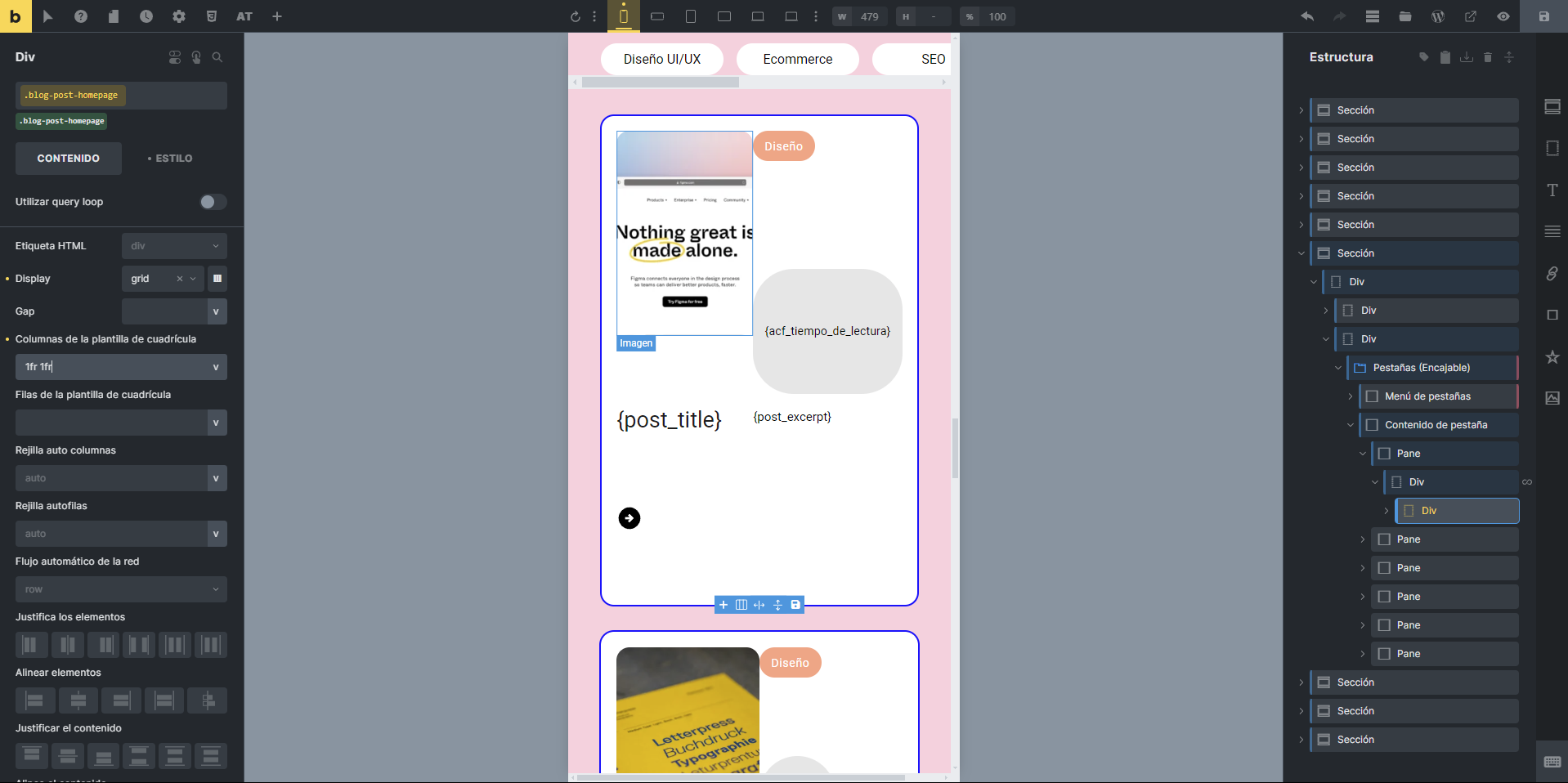Collapse the Pestañas (Encajable) tree item

pos(1338,368)
